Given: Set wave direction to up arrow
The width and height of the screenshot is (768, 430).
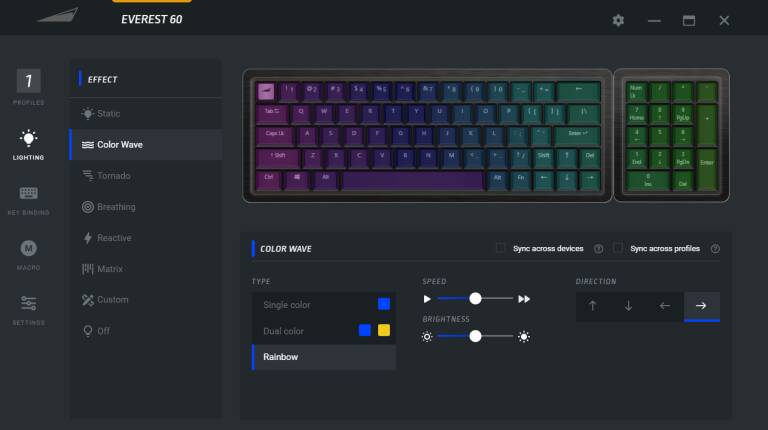Looking at the screenshot, I should 593,306.
